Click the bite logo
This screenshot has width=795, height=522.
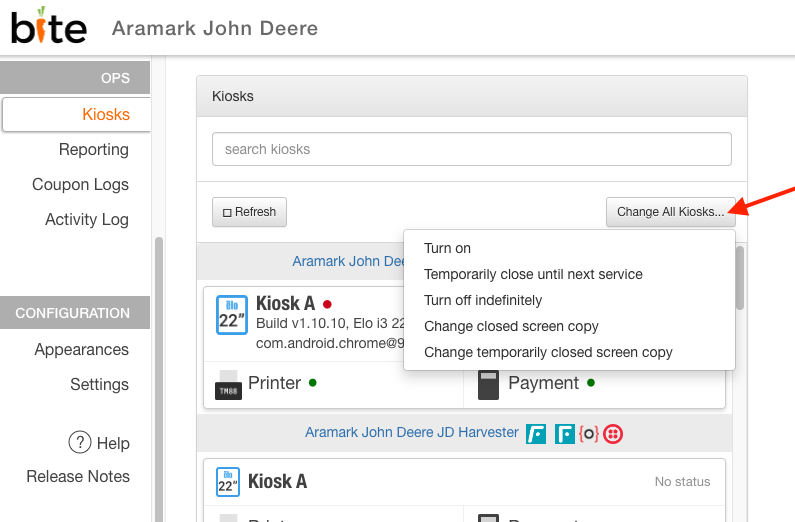pos(49,26)
